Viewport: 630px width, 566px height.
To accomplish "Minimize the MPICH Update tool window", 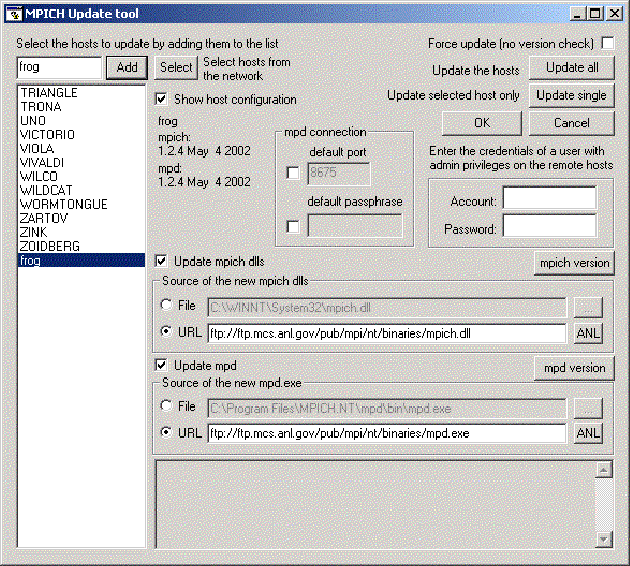I will [577, 14].
